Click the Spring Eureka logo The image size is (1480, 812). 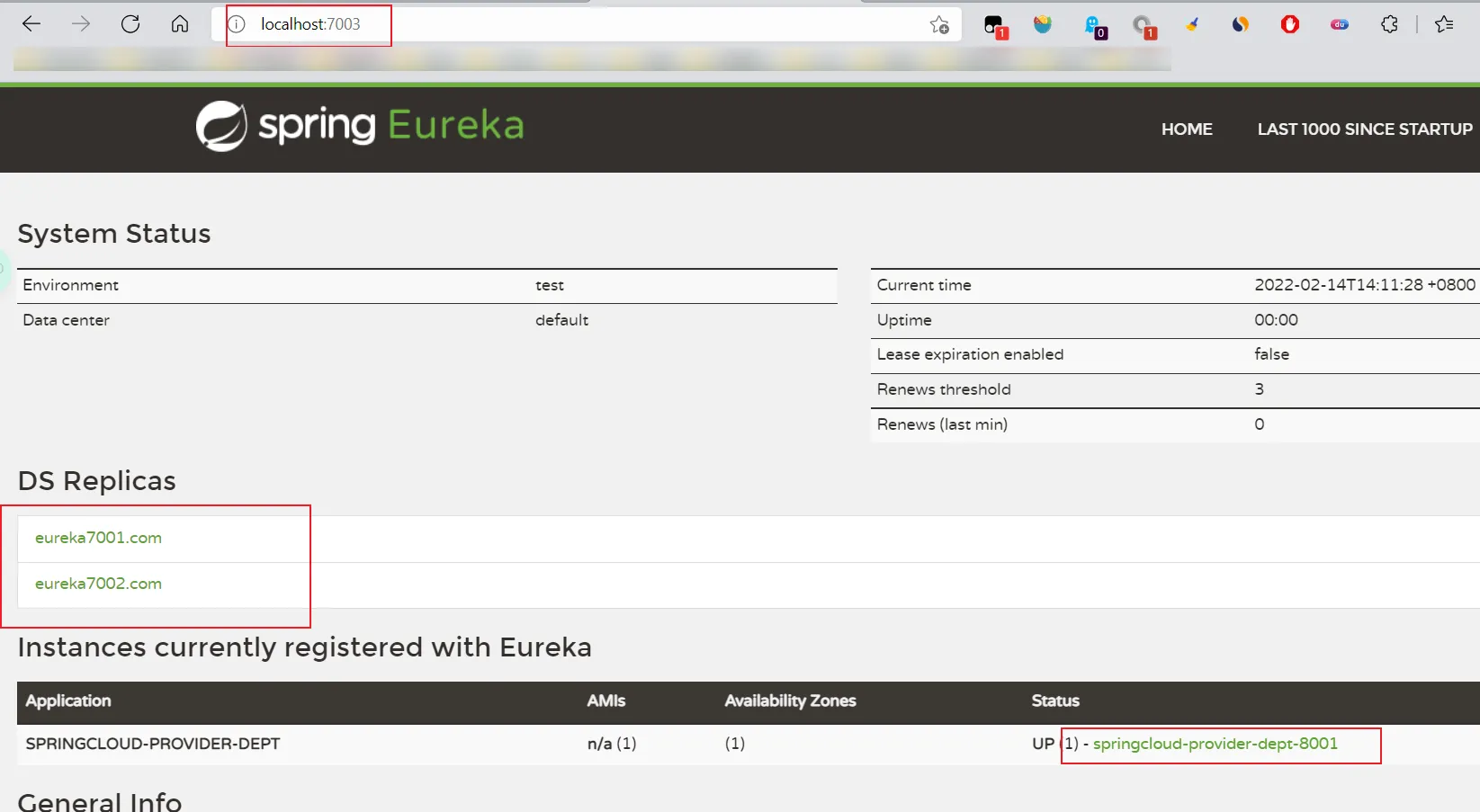pyautogui.click(x=360, y=126)
